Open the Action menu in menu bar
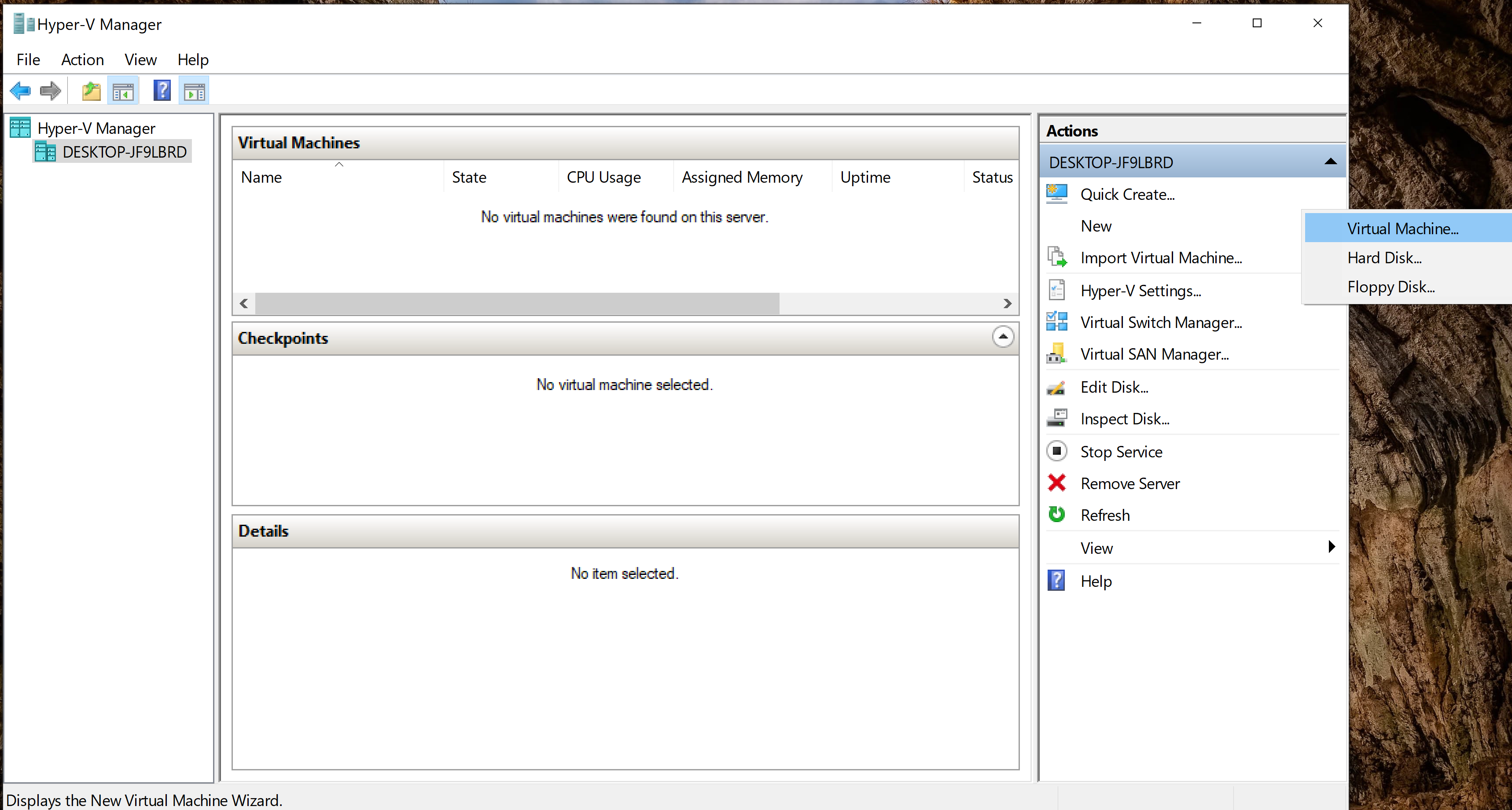Screen dimensions: 1512x810 (82, 60)
